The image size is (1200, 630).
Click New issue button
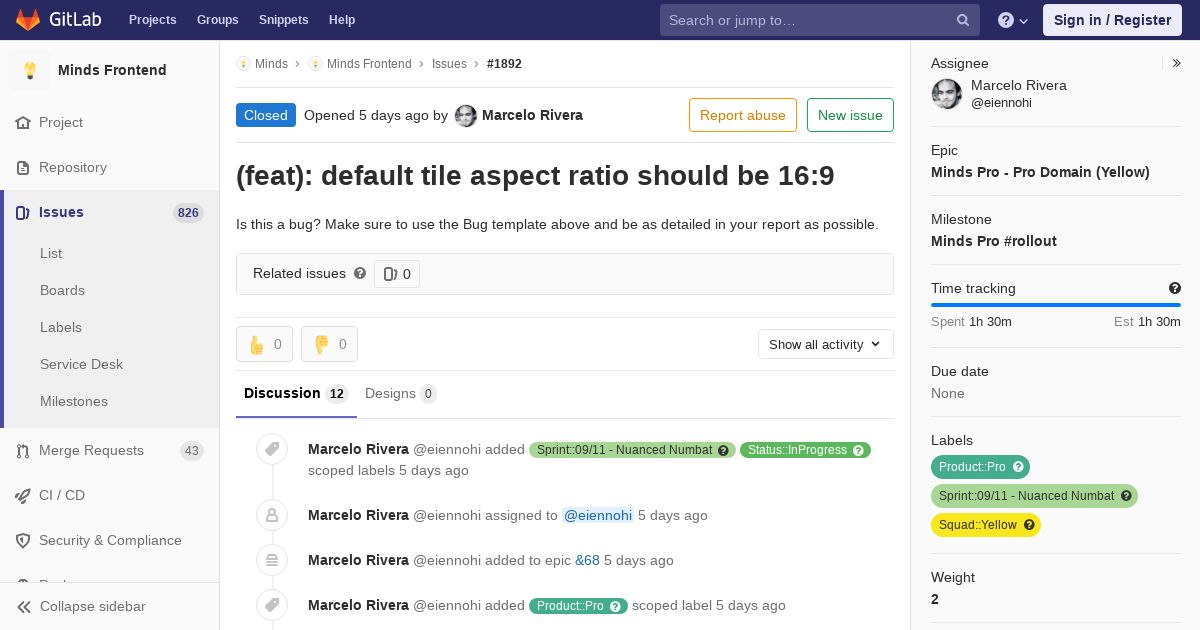850,115
